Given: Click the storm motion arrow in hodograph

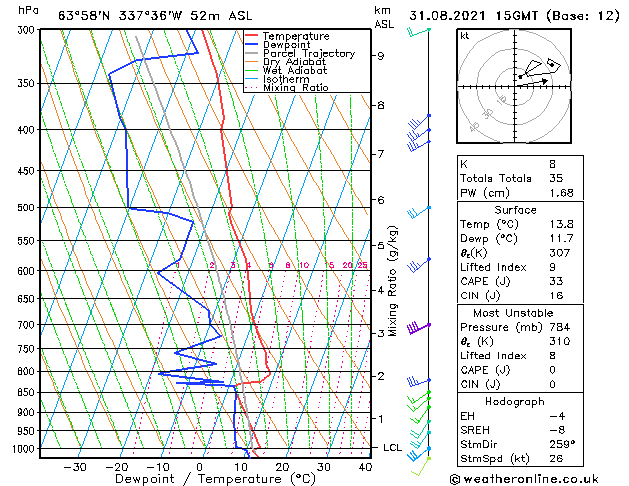Looking at the screenshot, I should click(x=534, y=82).
